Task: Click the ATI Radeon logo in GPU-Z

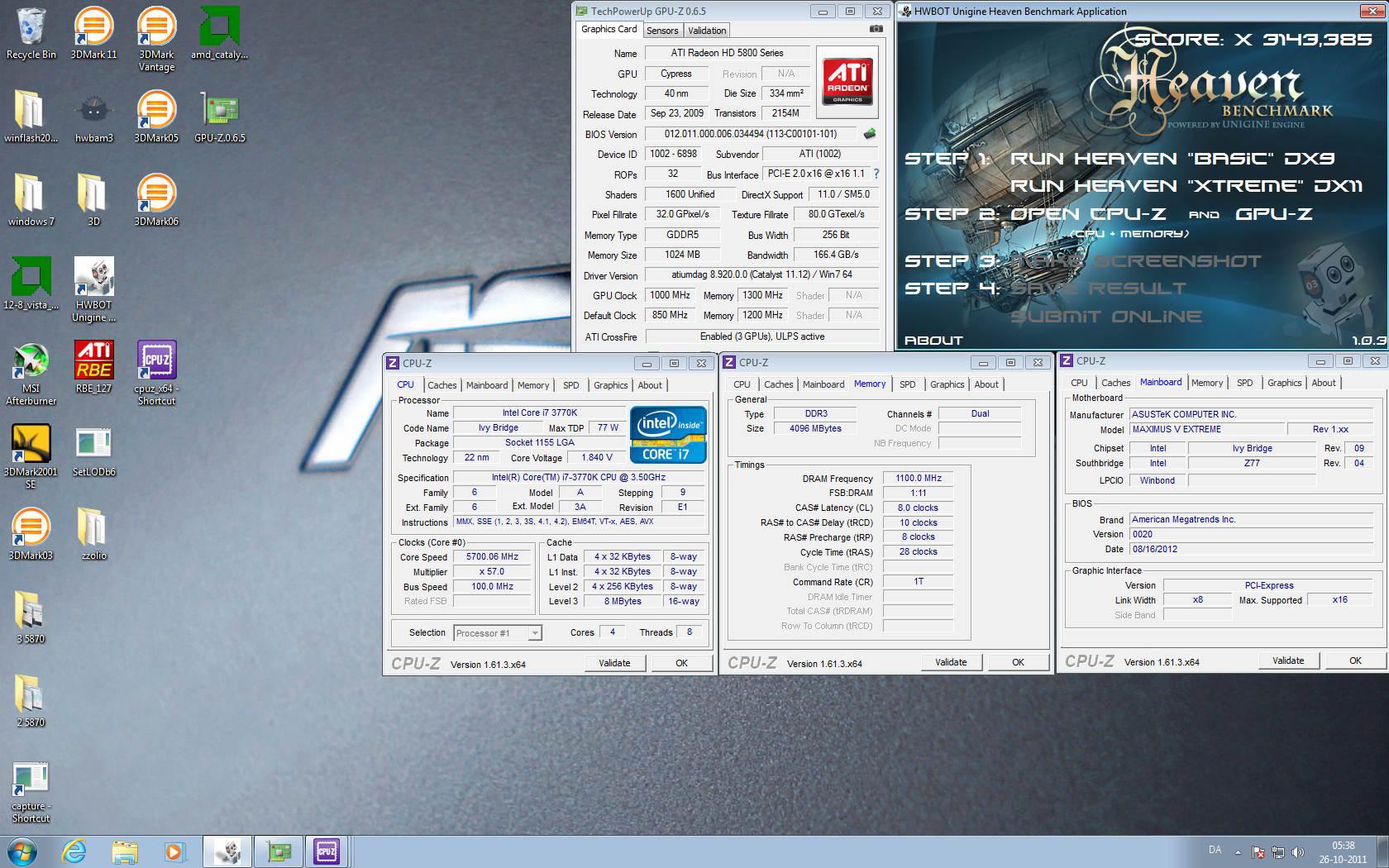Action: (x=847, y=81)
